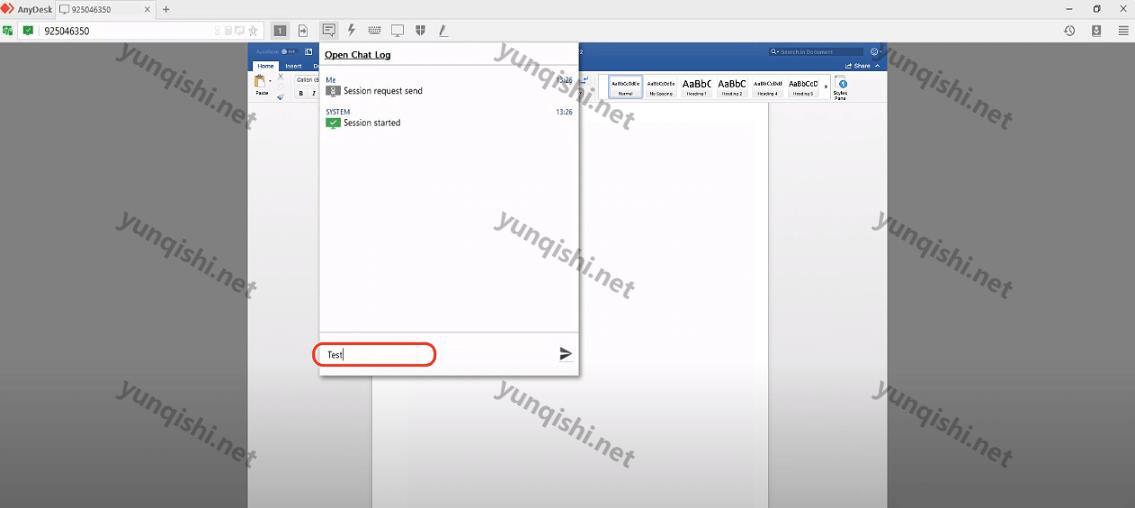1135x508 pixels.
Task: Open the session history clock icon
Action: pyautogui.click(x=1069, y=30)
